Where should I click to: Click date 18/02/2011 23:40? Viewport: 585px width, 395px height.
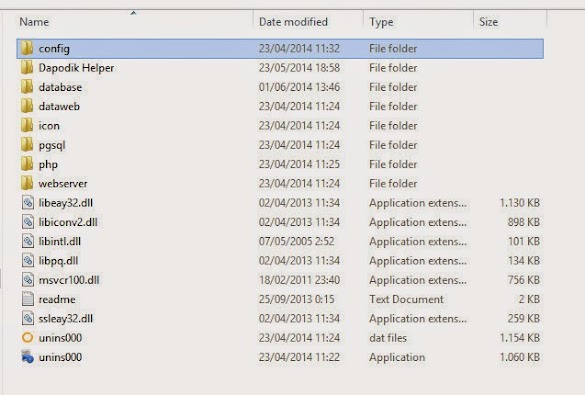pyautogui.click(x=300, y=280)
